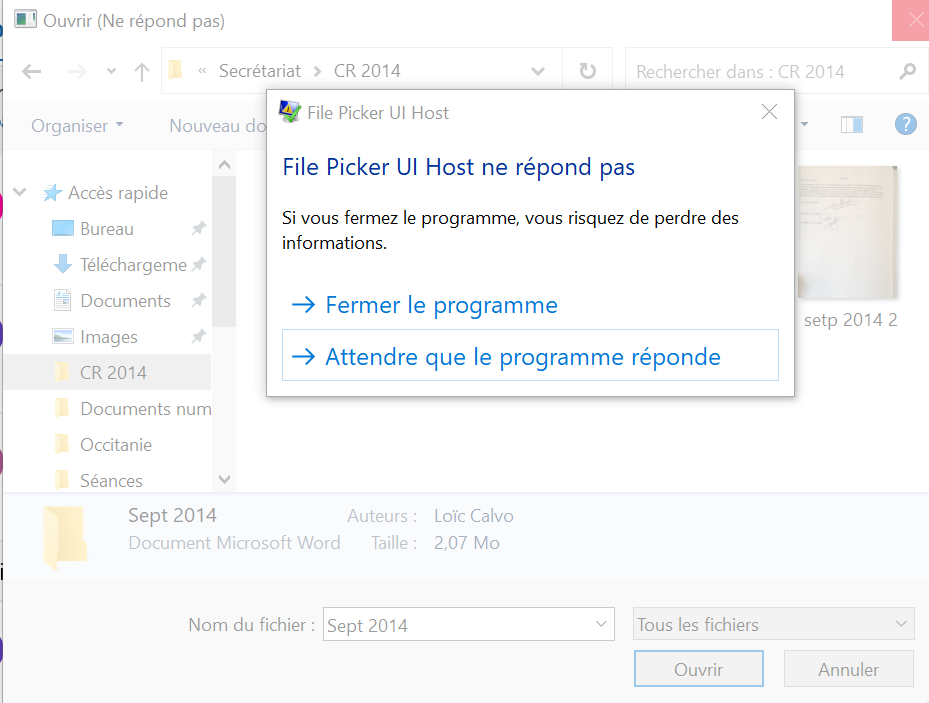The image size is (929, 703).
Task: Open Images in the navigation pane
Action: click(109, 337)
